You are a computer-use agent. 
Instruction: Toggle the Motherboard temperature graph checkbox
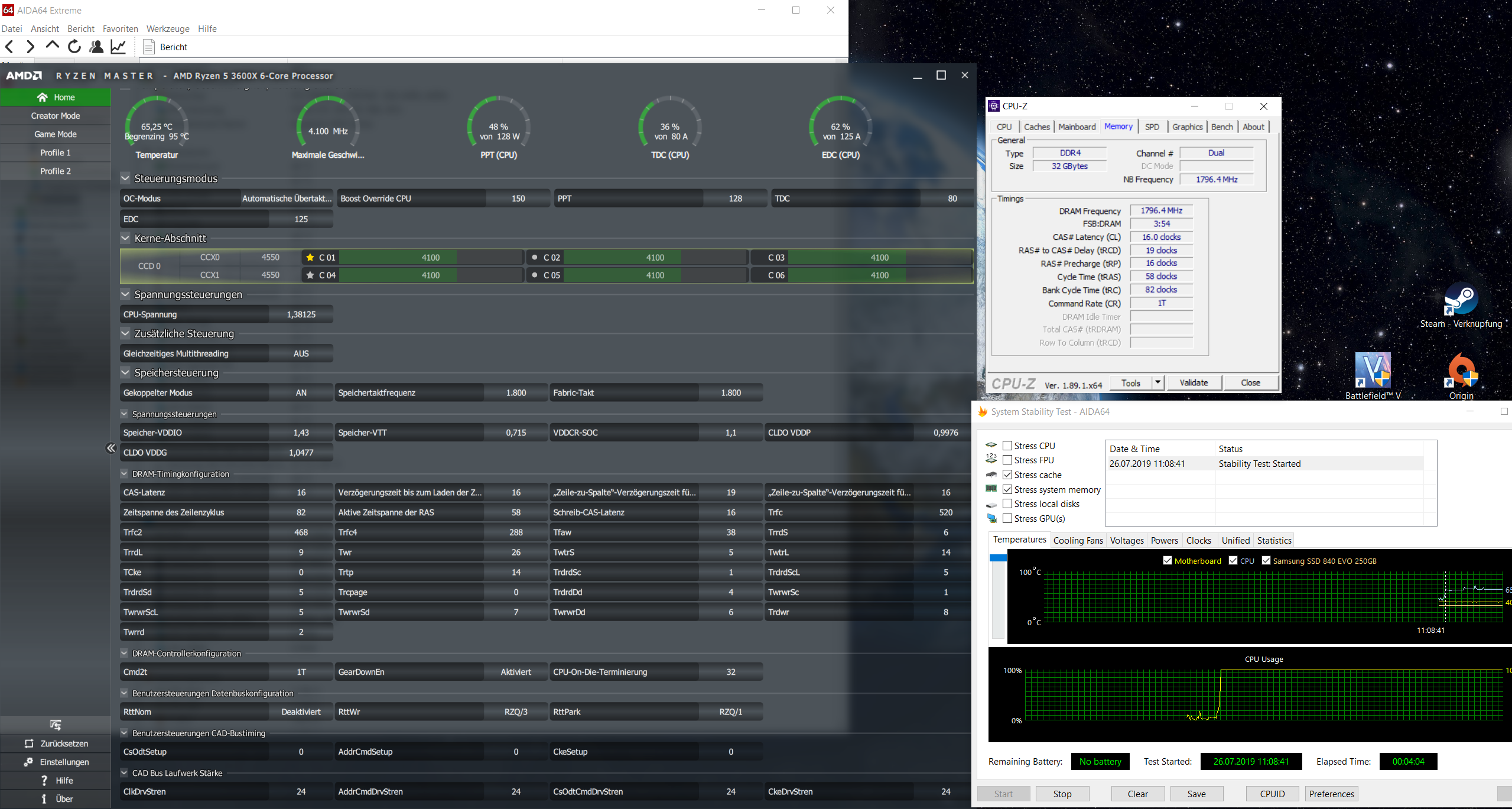1167,560
